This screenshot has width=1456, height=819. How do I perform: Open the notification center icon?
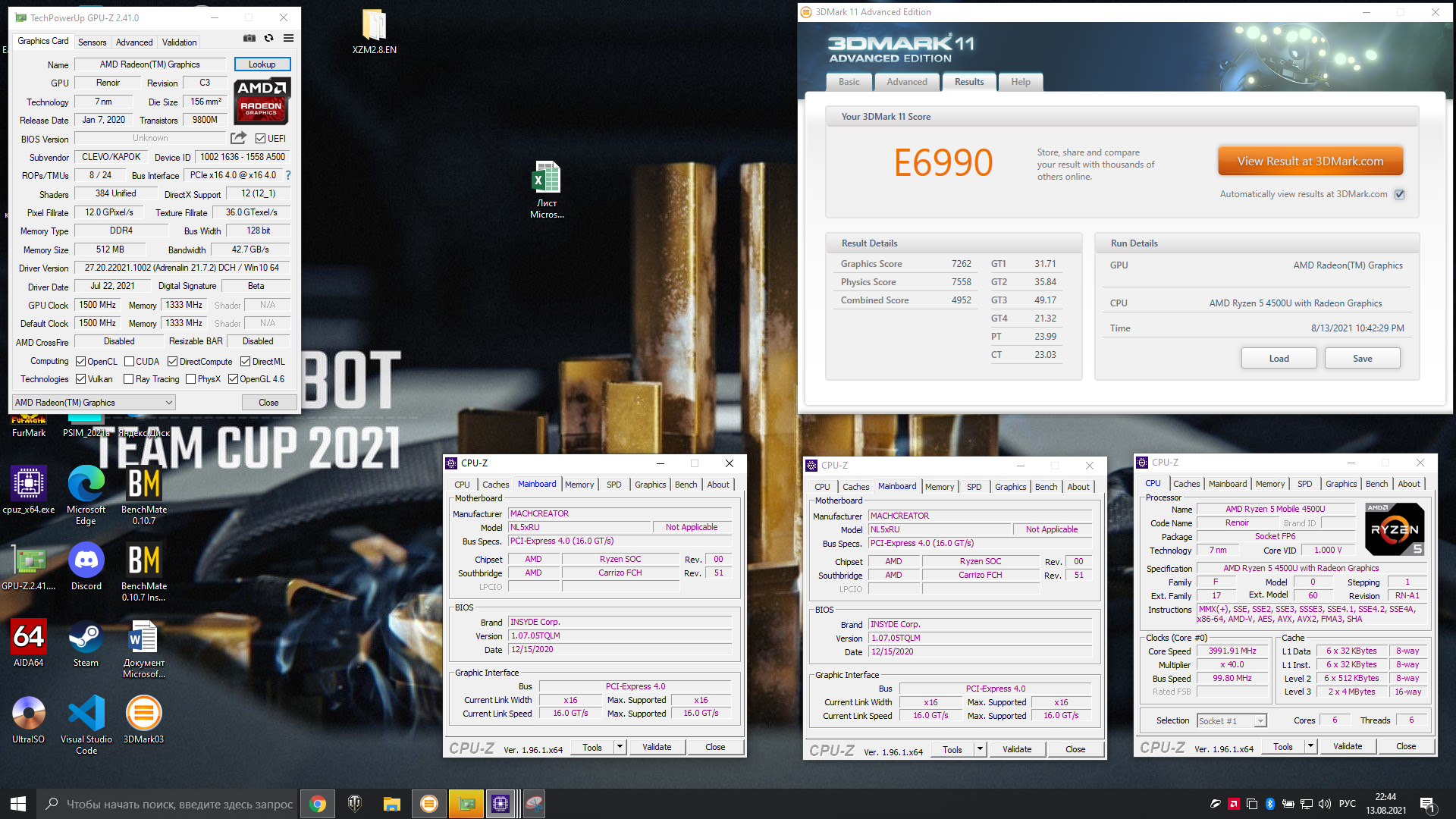[x=1427, y=804]
